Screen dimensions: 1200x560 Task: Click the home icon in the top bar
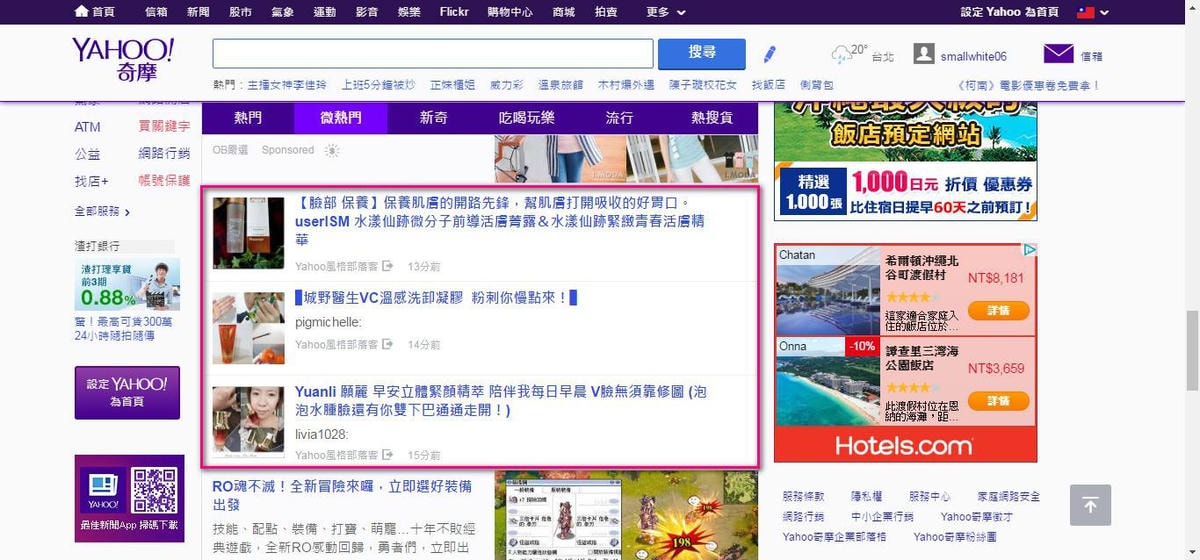pyautogui.click(x=82, y=12)
